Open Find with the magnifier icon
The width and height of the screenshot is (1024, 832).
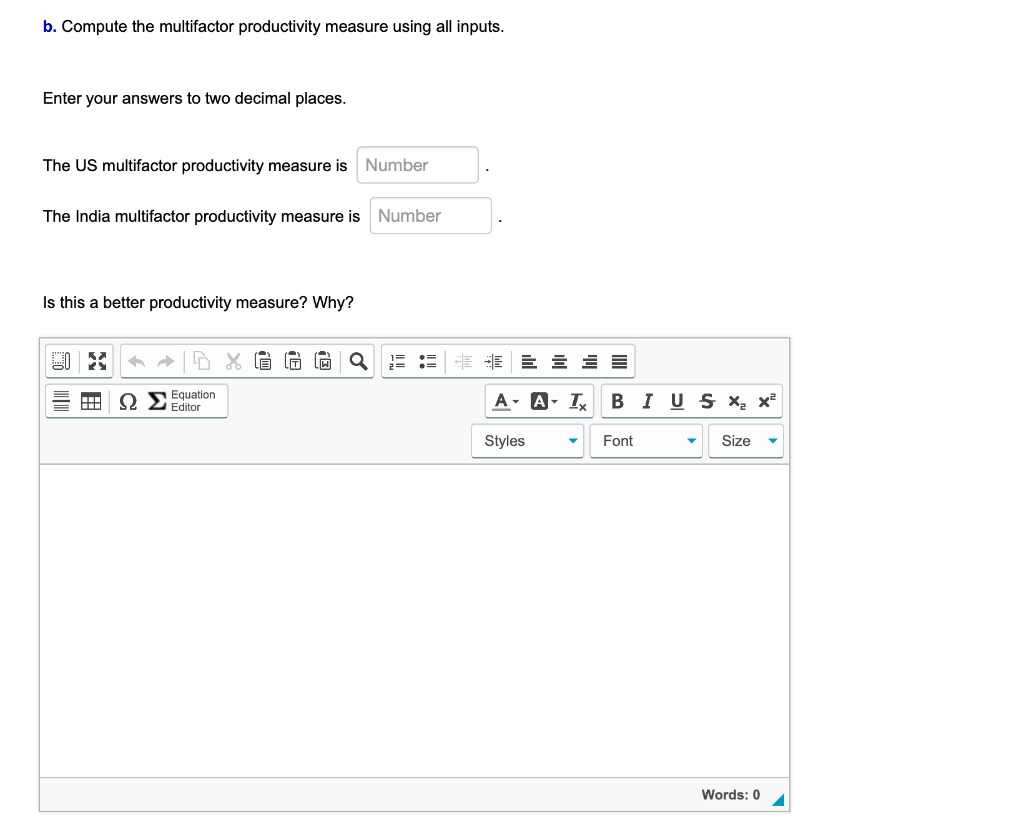point(358,361)
